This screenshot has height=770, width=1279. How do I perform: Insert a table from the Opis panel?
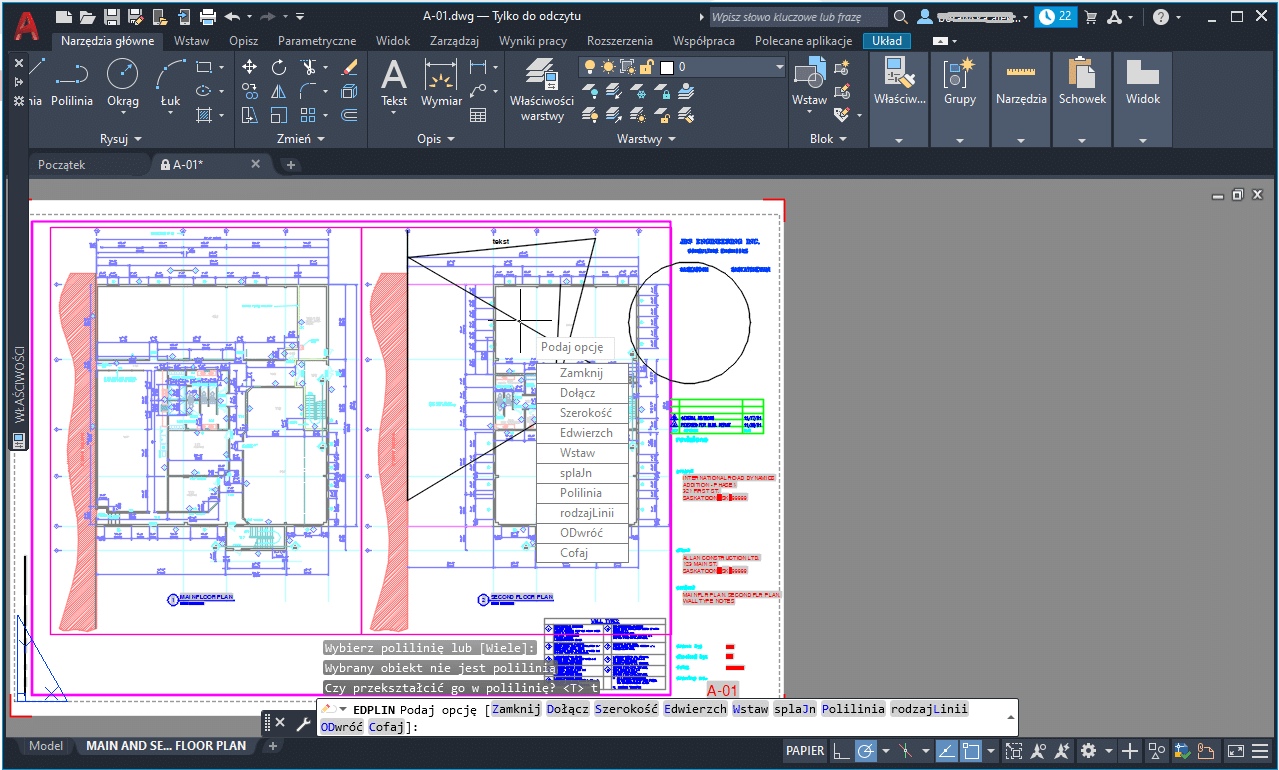tap(478, 115)
